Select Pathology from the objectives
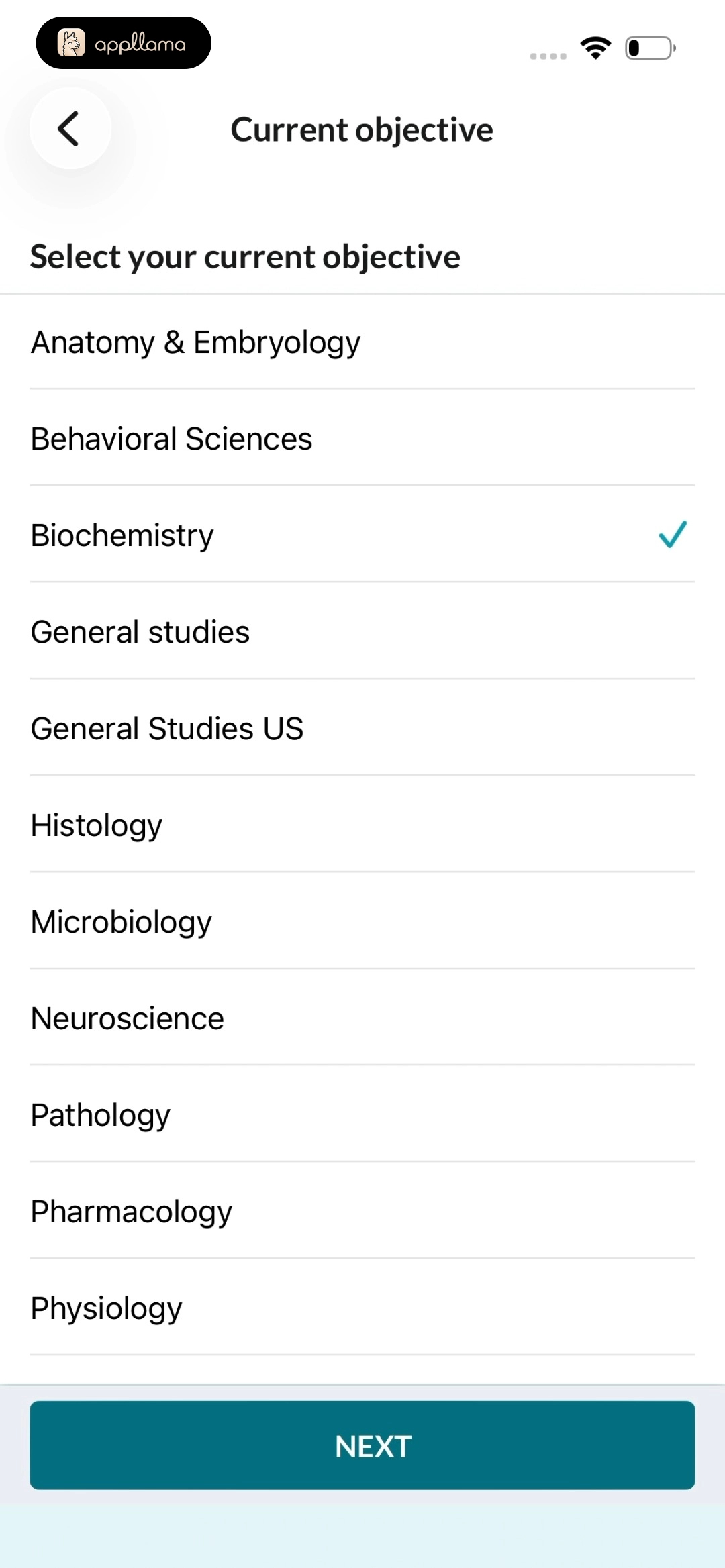Image resolution: width=725 pixels, height=1568 pixels. [x=362, y=1114]
